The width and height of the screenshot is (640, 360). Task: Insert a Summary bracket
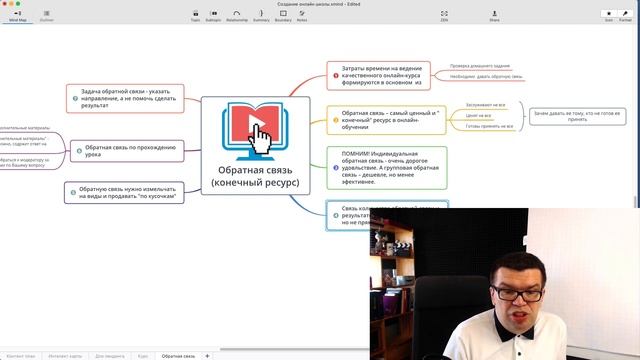tap(261, 16)
